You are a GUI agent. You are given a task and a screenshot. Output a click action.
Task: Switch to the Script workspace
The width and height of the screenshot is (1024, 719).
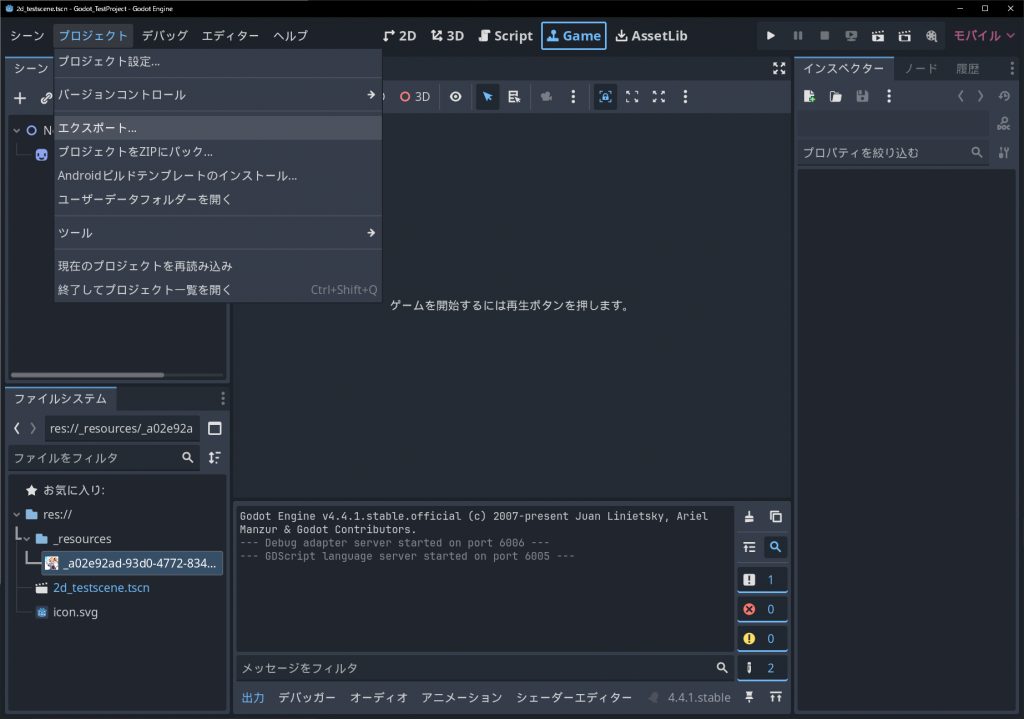coord(505,36)
